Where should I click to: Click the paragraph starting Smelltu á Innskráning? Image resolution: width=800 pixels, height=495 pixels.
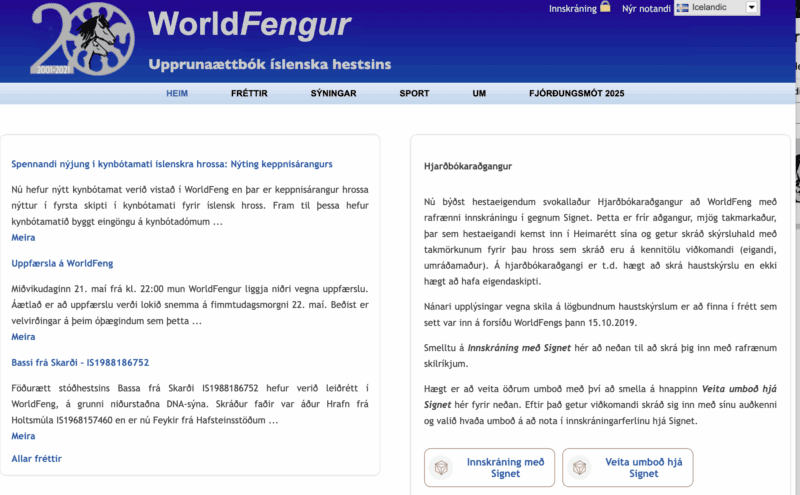[x=600, y=356]
